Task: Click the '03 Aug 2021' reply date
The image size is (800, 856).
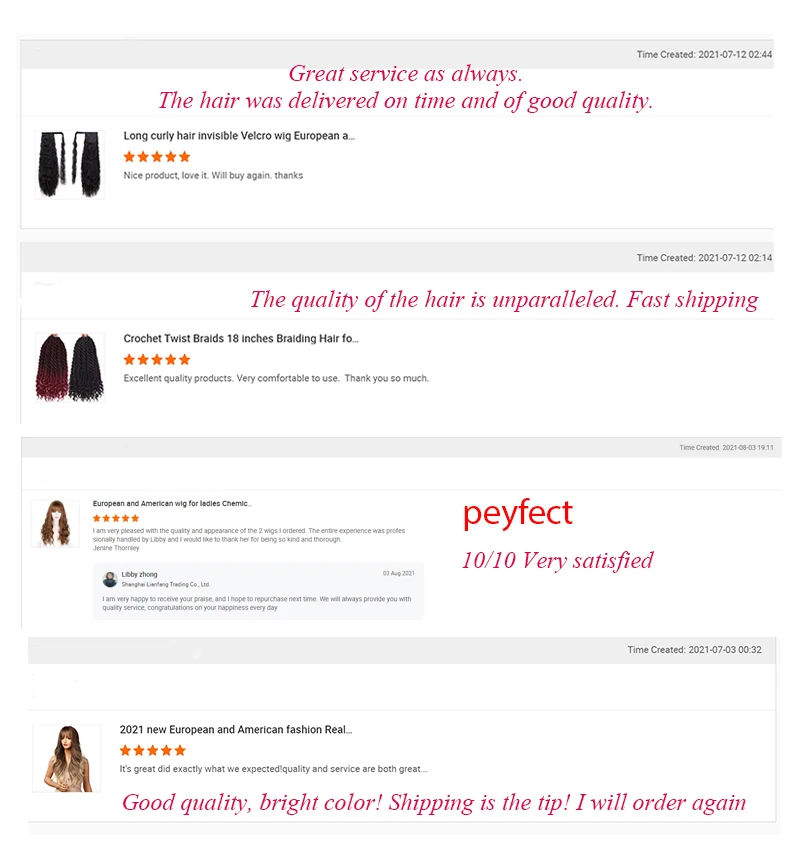Action: tap(399, 573)
